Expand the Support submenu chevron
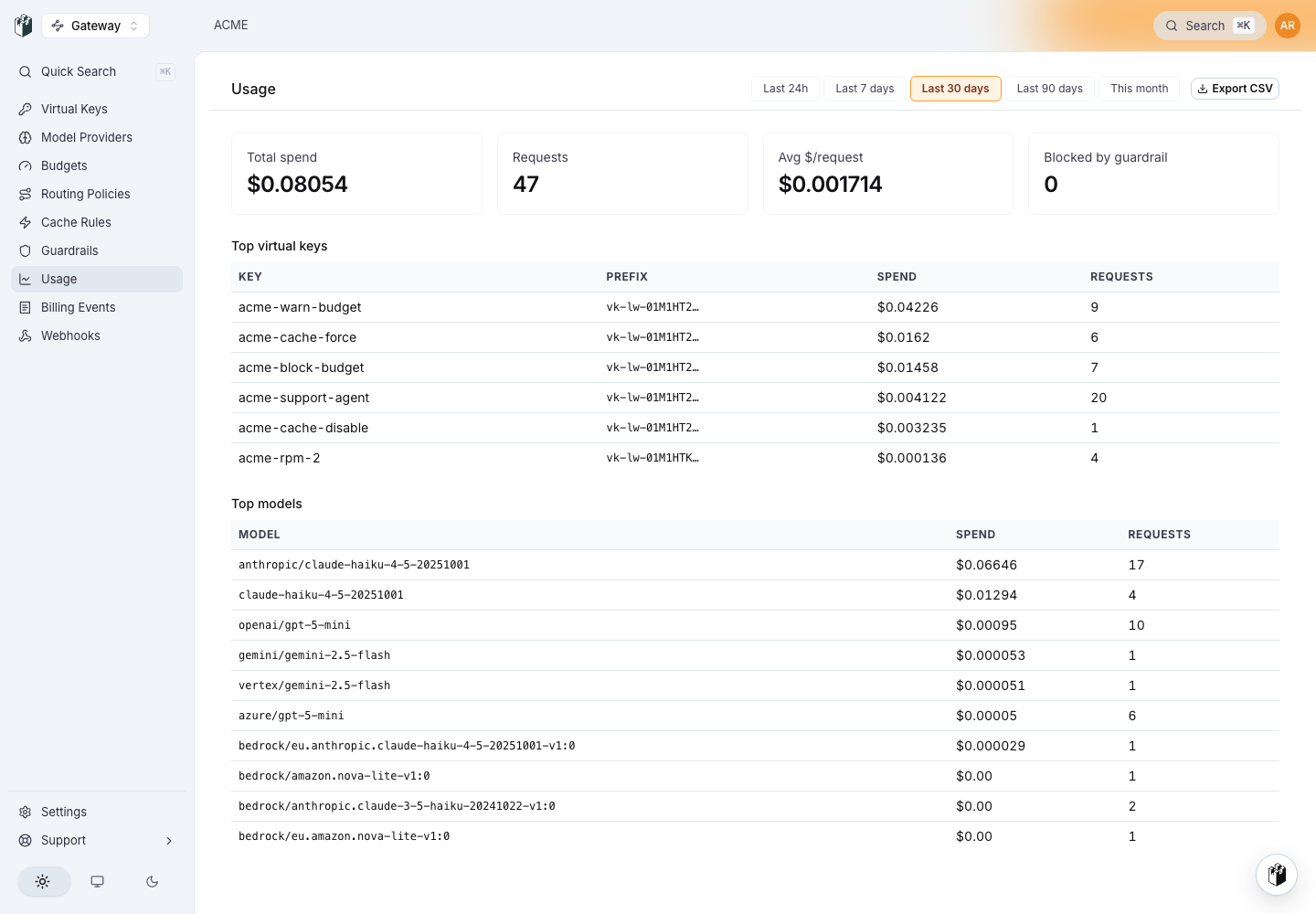The image size is (1316, 914). (169, 841)
